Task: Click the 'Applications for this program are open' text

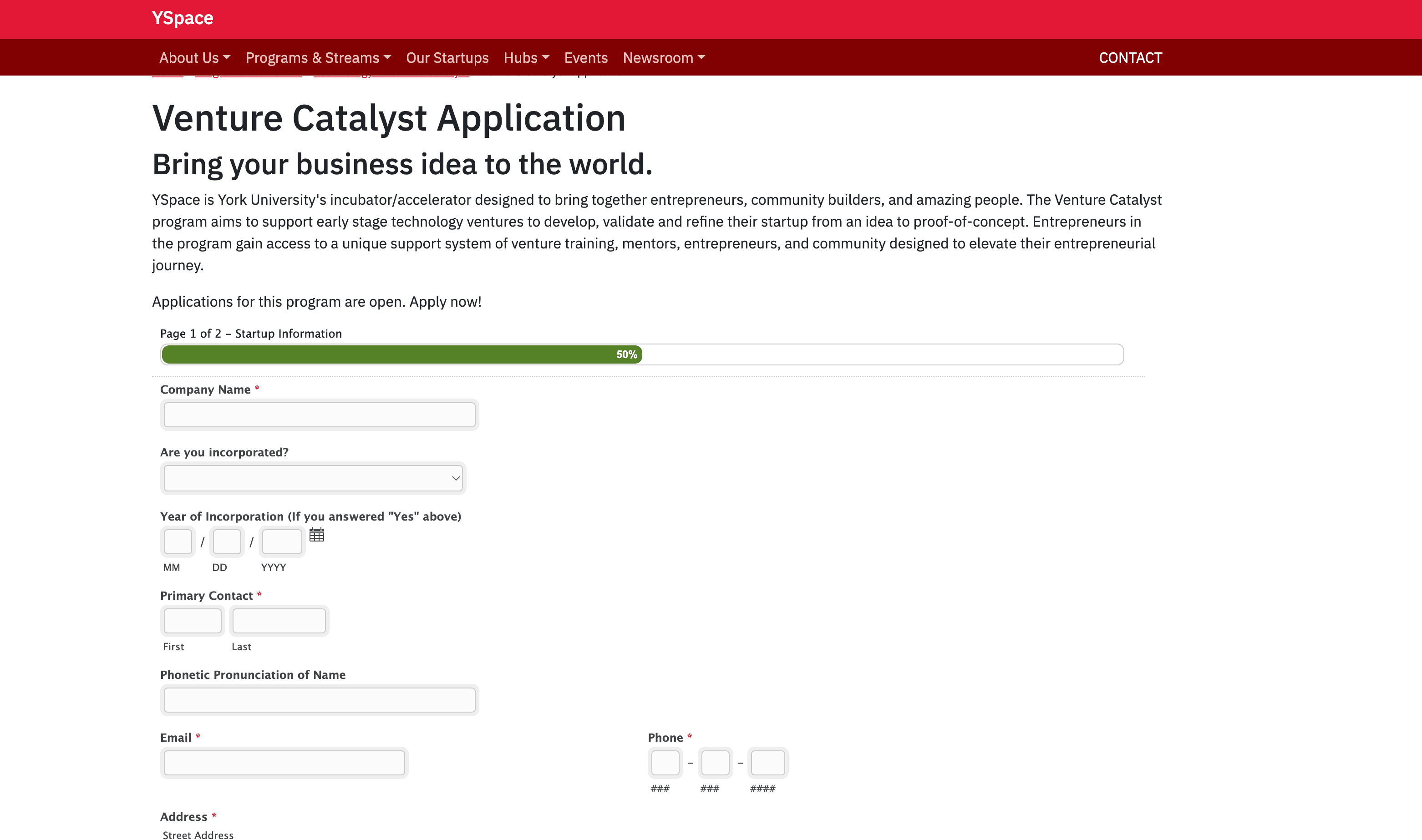Action: point(316,302)
